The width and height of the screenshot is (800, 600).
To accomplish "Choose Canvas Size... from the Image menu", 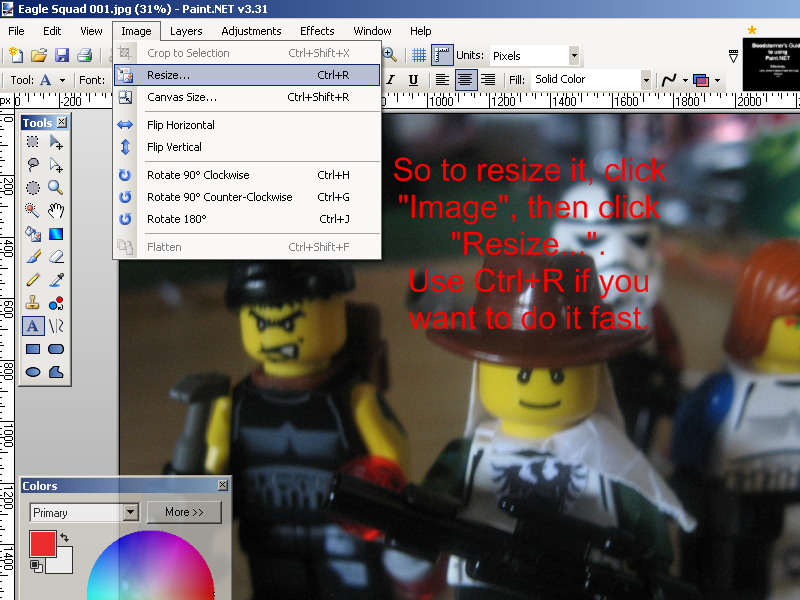I will pos(247,97).
